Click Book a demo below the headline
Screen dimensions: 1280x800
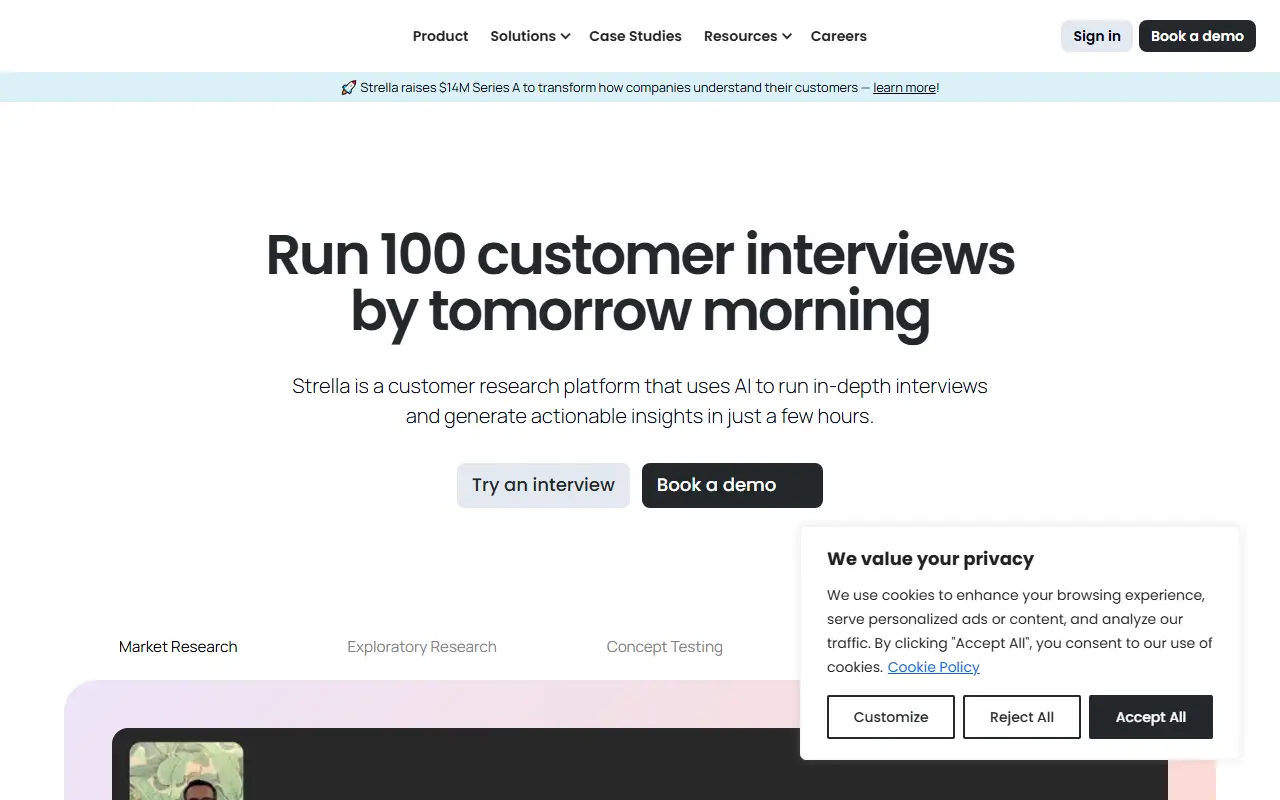[x=732, y=485]
